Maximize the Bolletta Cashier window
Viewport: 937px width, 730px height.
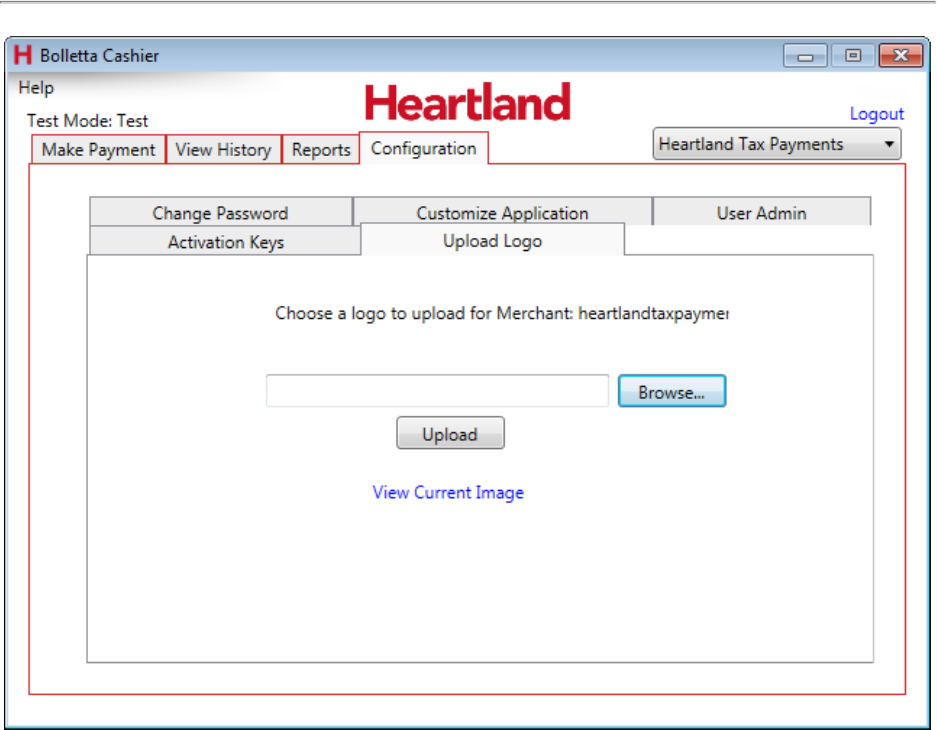853,56
